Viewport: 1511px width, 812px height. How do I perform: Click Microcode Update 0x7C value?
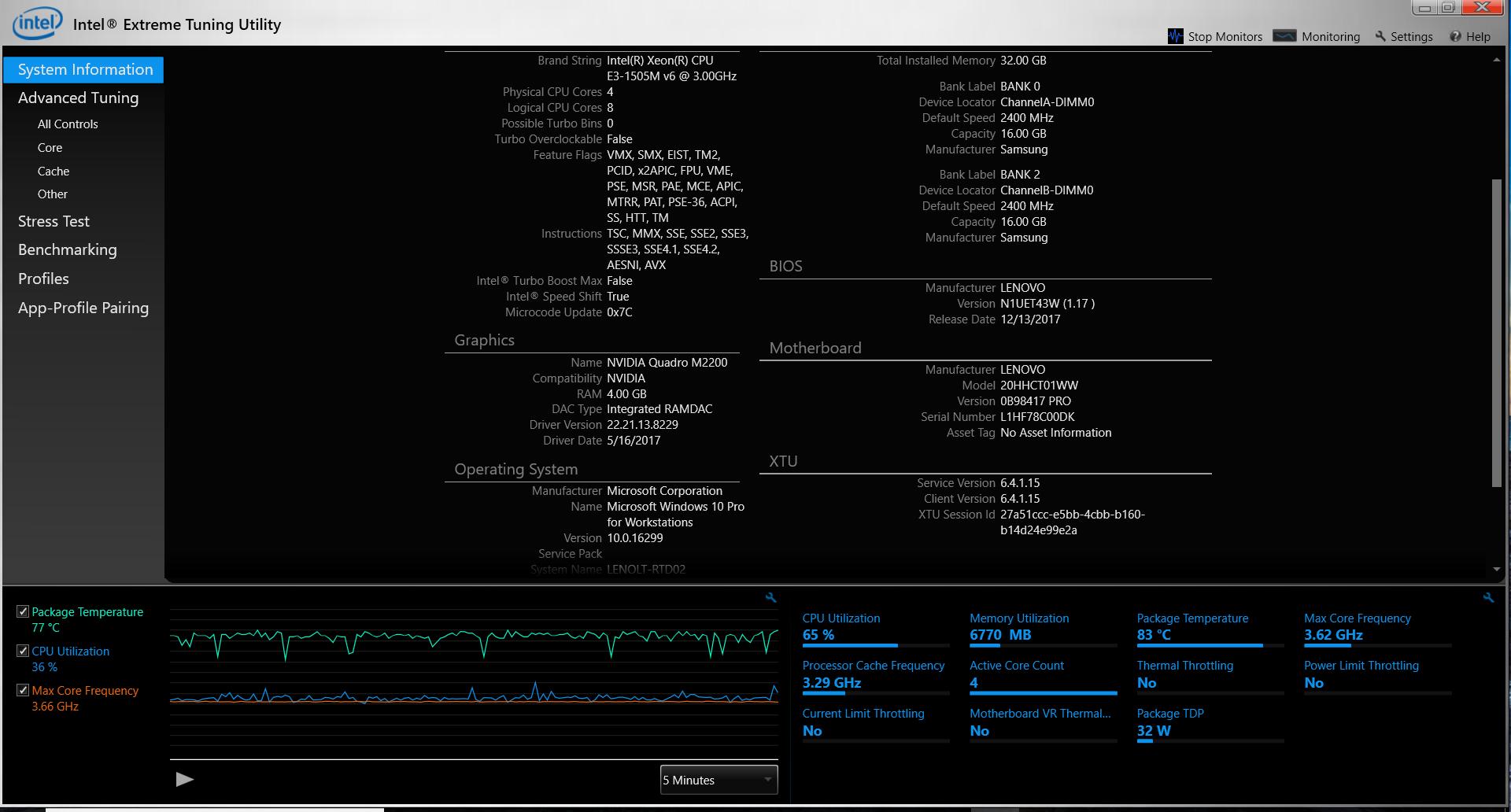coord(619,312)
